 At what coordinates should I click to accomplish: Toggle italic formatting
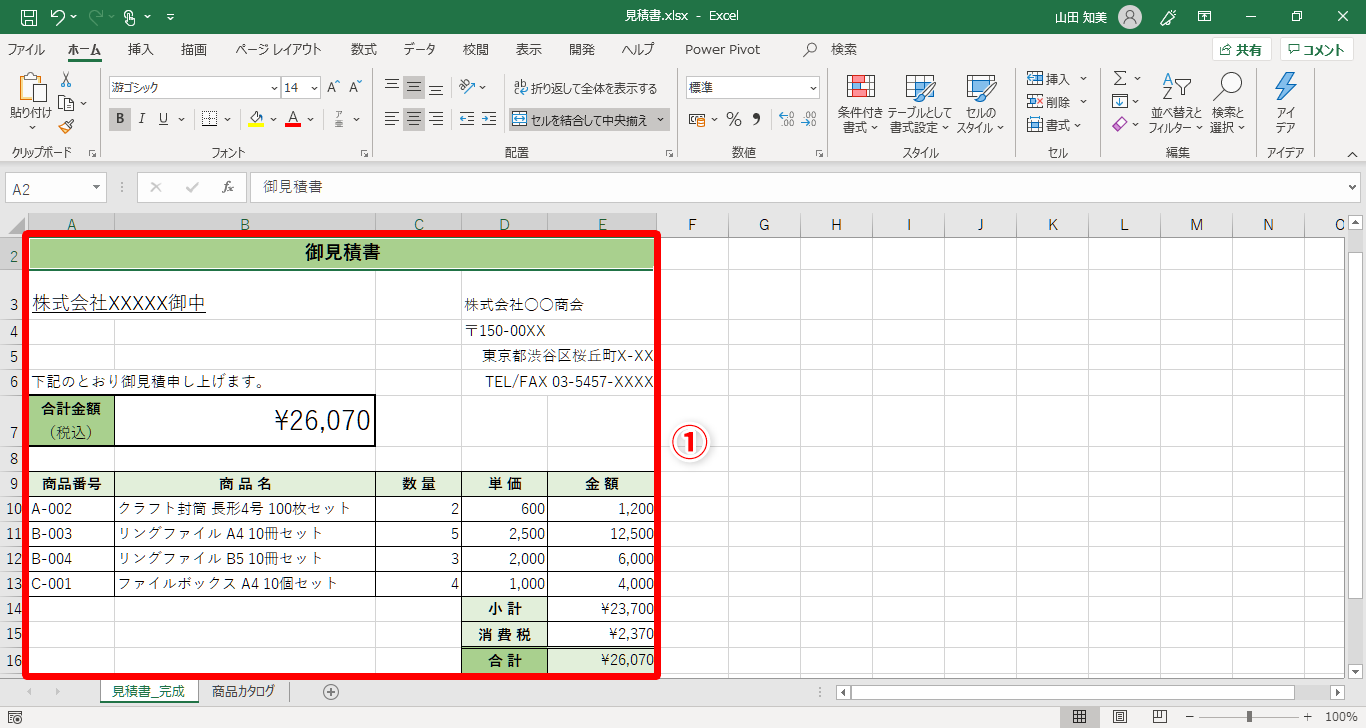pyautogui.click(x=142, y=119)
